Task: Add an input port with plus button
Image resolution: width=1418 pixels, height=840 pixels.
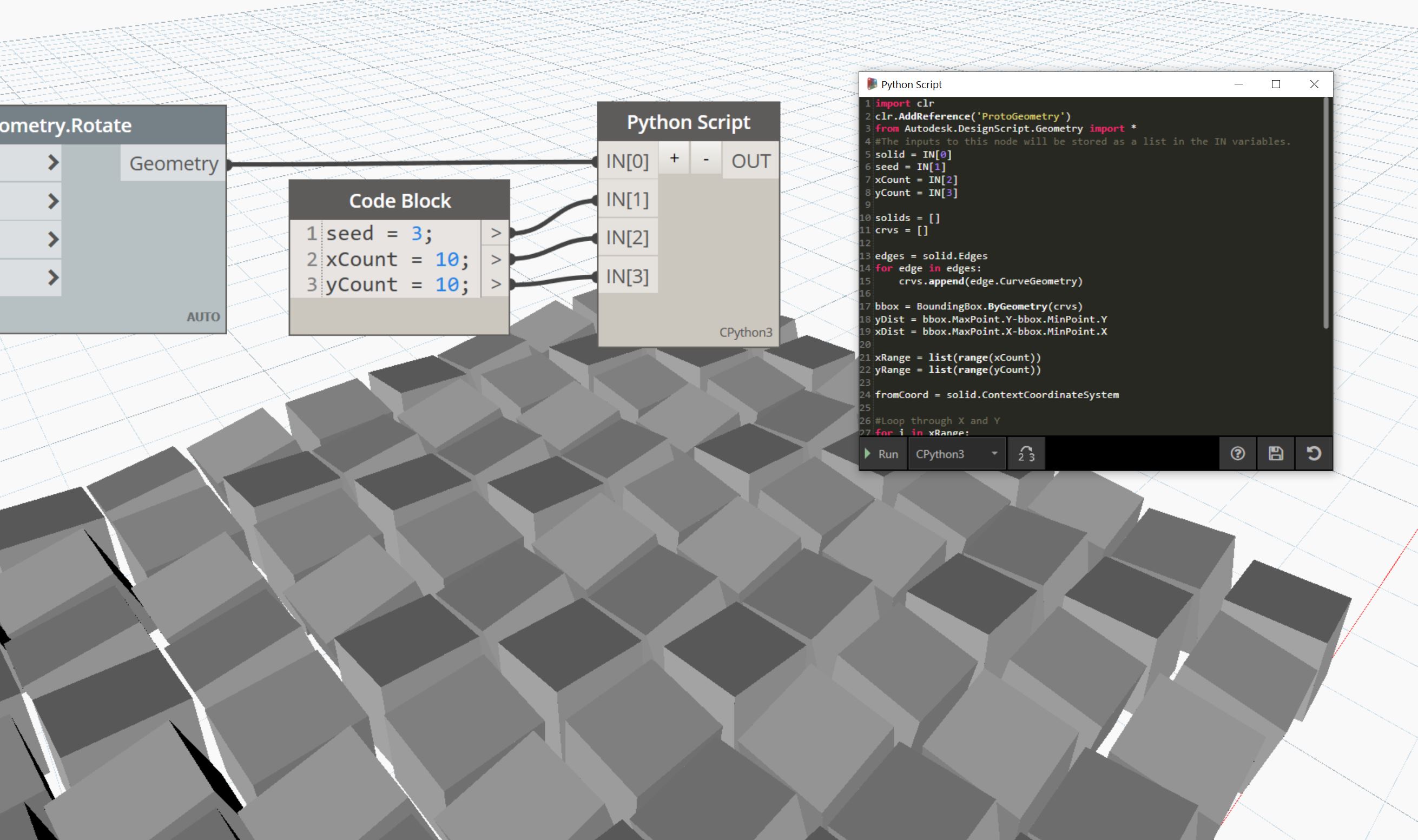Action: (674, 159)
